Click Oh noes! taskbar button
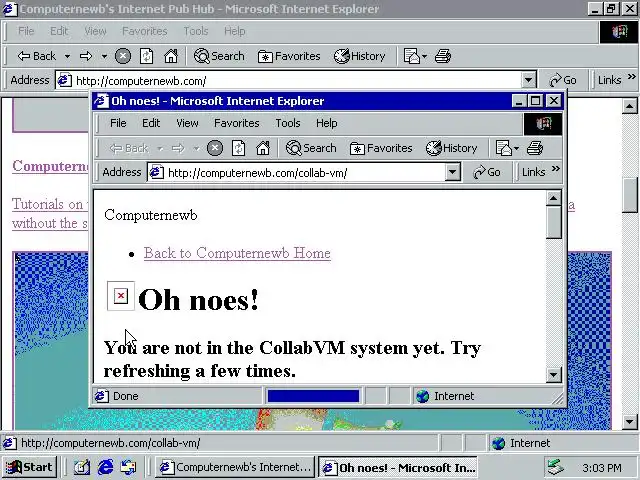The image size is (640, 480). coord(398,467)
